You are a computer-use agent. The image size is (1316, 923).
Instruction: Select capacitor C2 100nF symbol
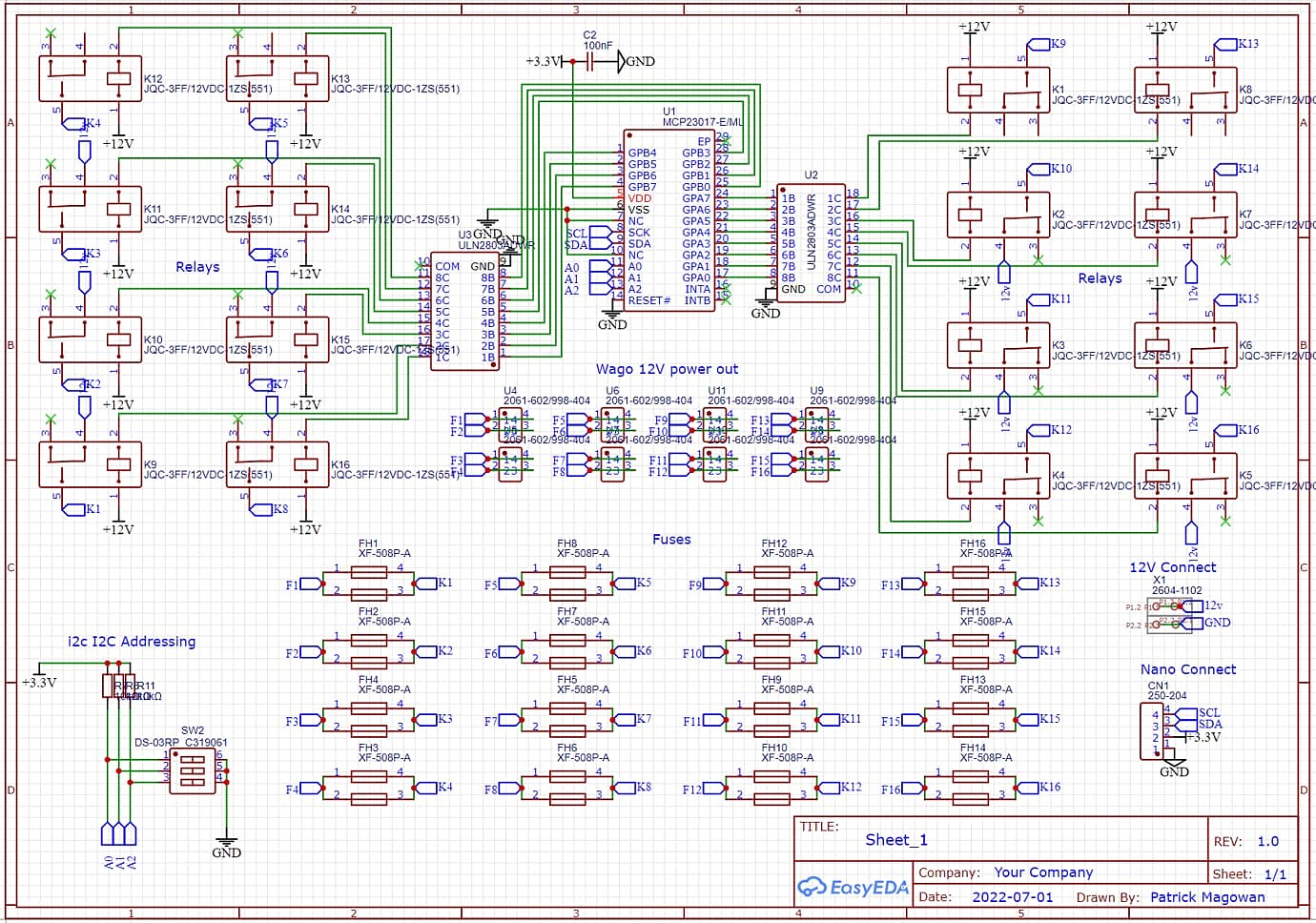[589, 59]
